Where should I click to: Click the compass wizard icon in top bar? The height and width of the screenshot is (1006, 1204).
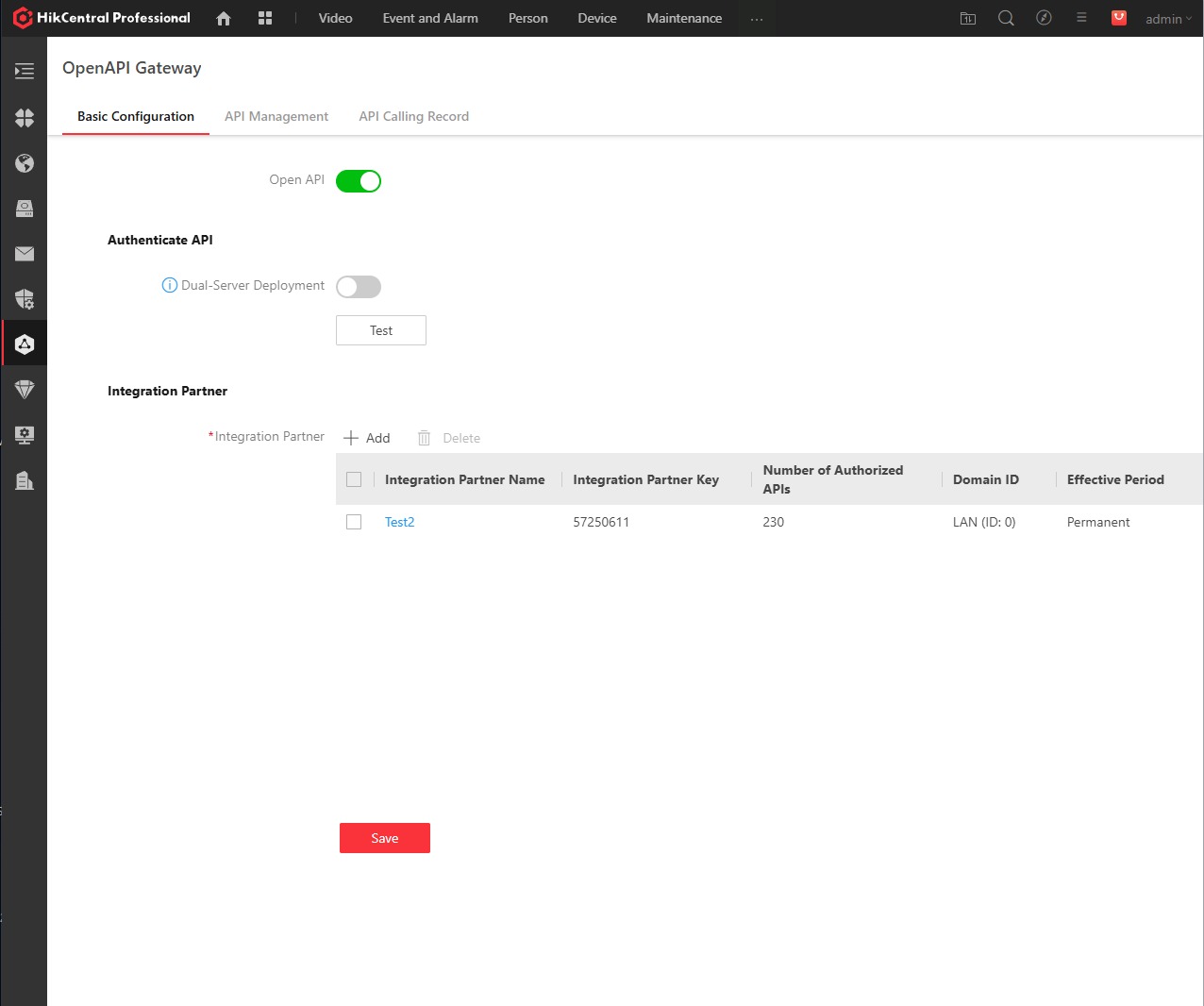tap(1044, 18)
